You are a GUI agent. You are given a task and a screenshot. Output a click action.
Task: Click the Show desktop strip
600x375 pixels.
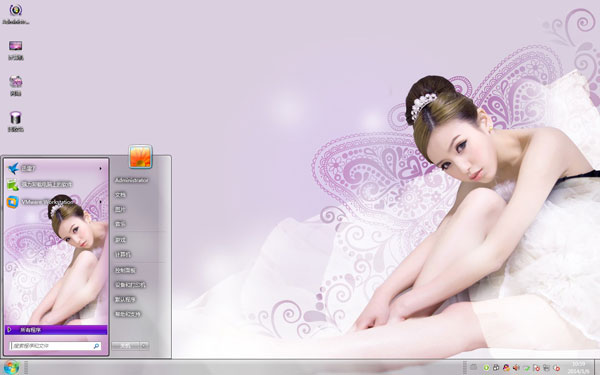[597, 367]
